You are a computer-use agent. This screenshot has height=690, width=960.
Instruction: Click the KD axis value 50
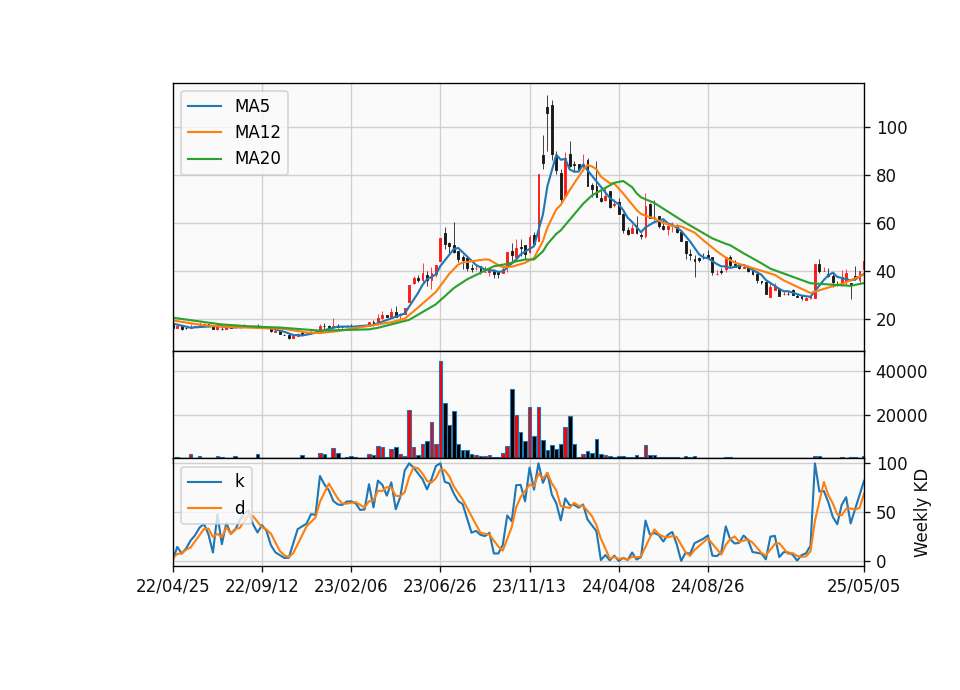pos(887,512)
